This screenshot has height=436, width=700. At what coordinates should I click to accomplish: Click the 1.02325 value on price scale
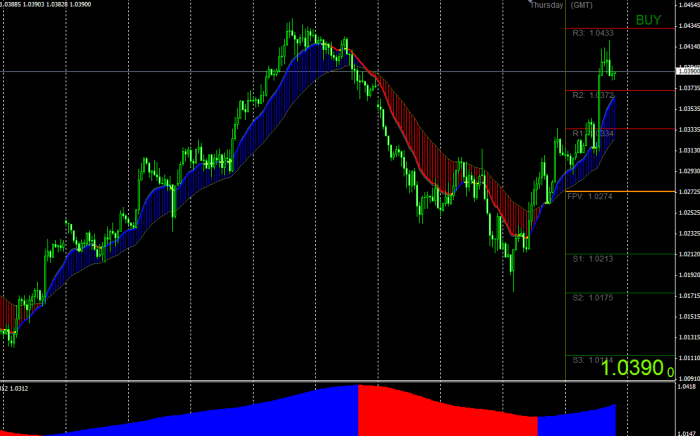(689, 234)
